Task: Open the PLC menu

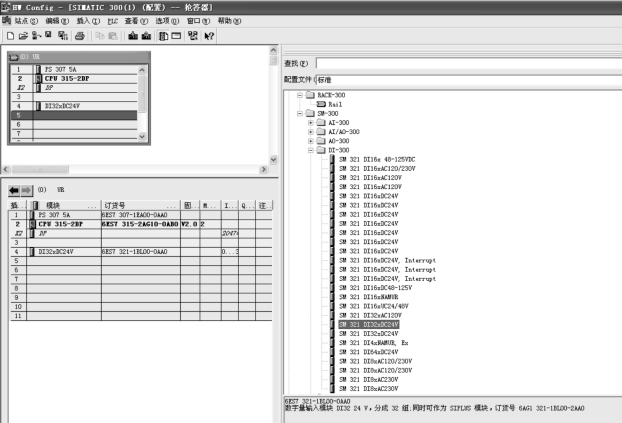Action: tap(113, 21)
